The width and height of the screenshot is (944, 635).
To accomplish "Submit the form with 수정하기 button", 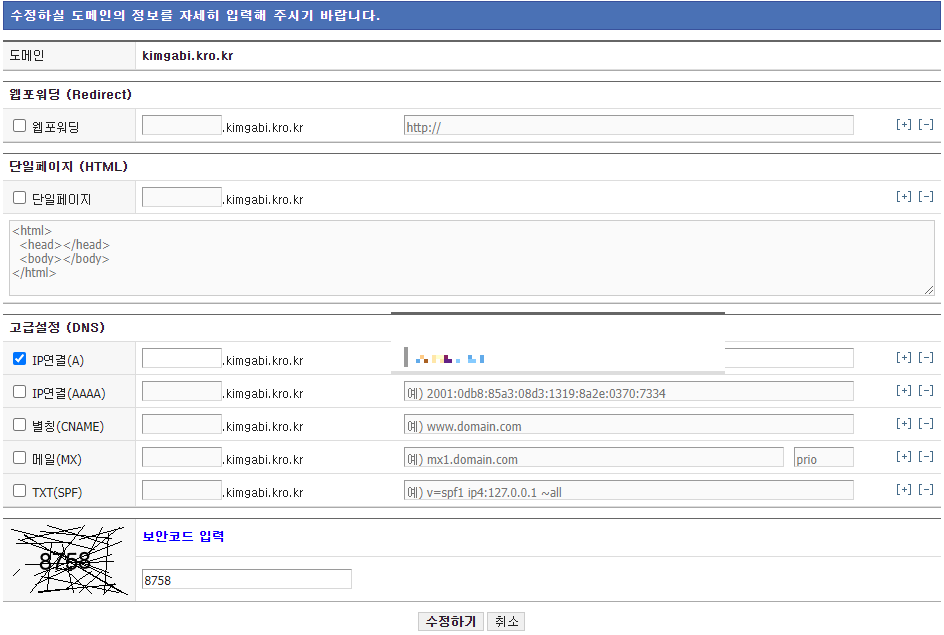I will pyautogui.click(x=451, y=622).
